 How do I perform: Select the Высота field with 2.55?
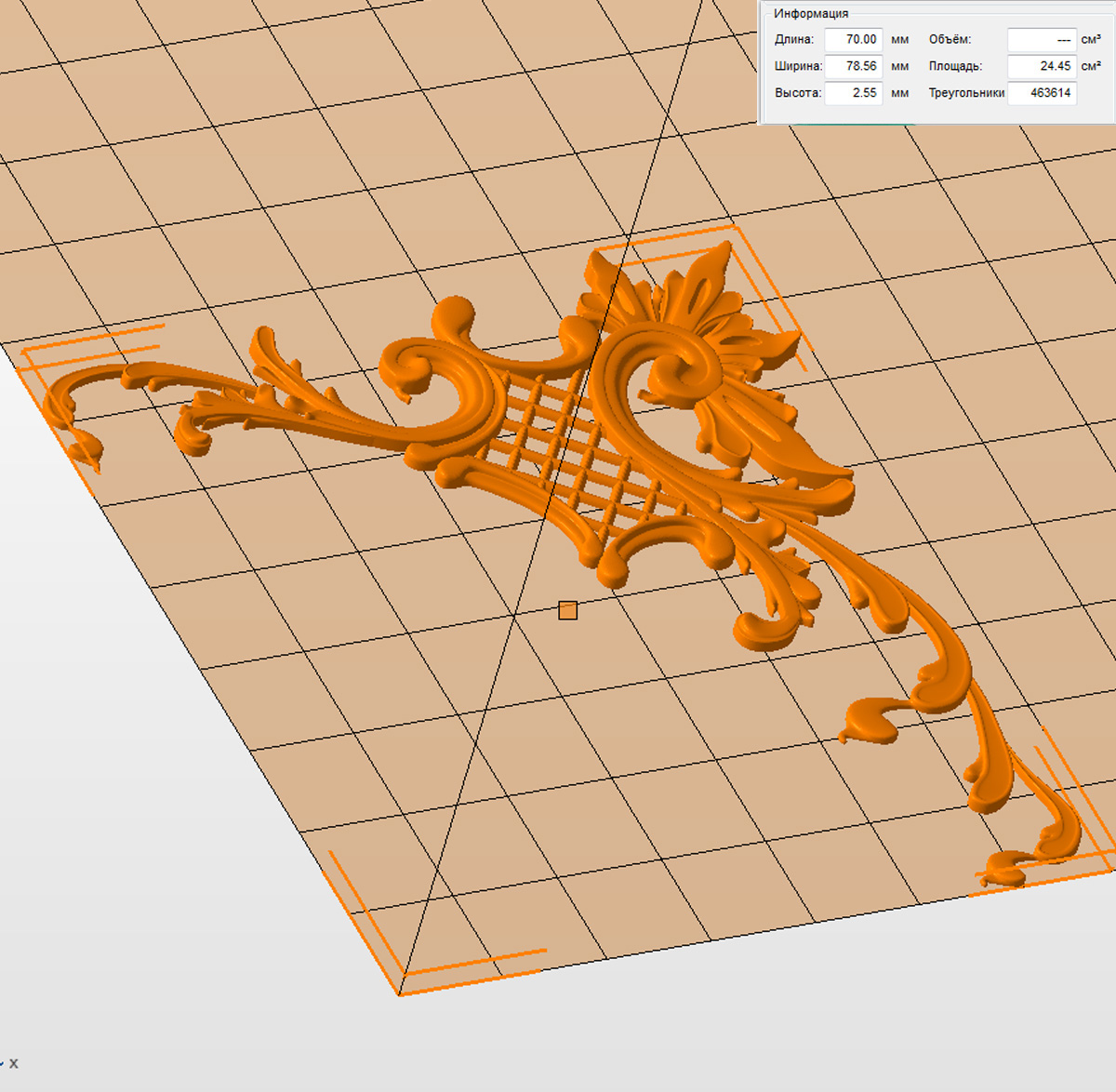pos(853,93)
